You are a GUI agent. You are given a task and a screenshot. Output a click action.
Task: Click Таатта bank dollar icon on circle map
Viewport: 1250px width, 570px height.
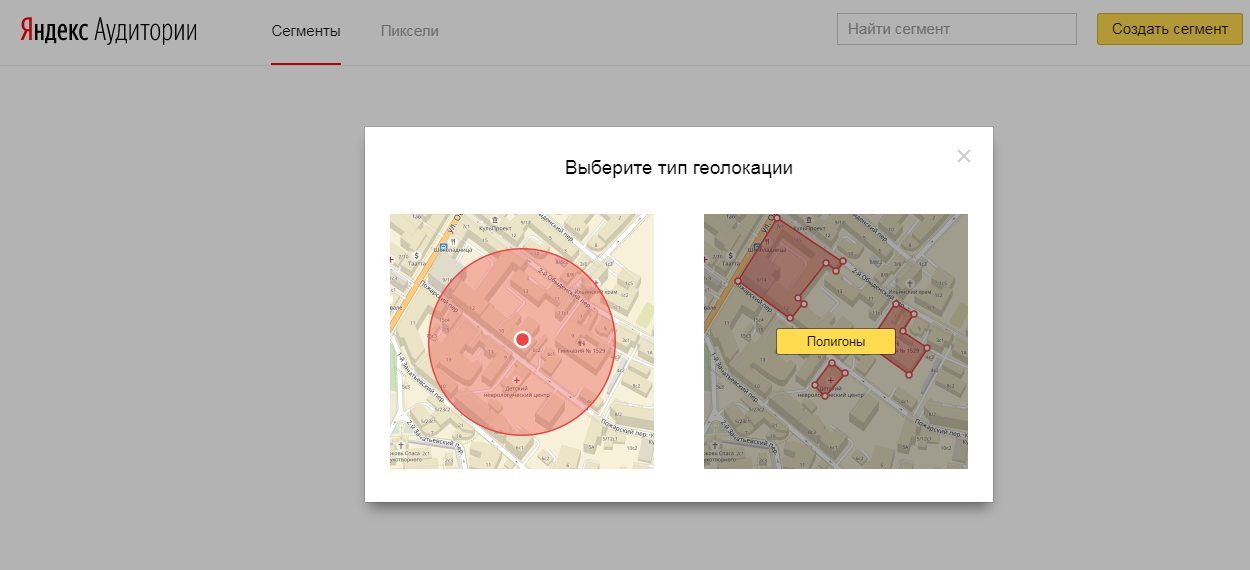pyautogui.click(x=417, y=256)
